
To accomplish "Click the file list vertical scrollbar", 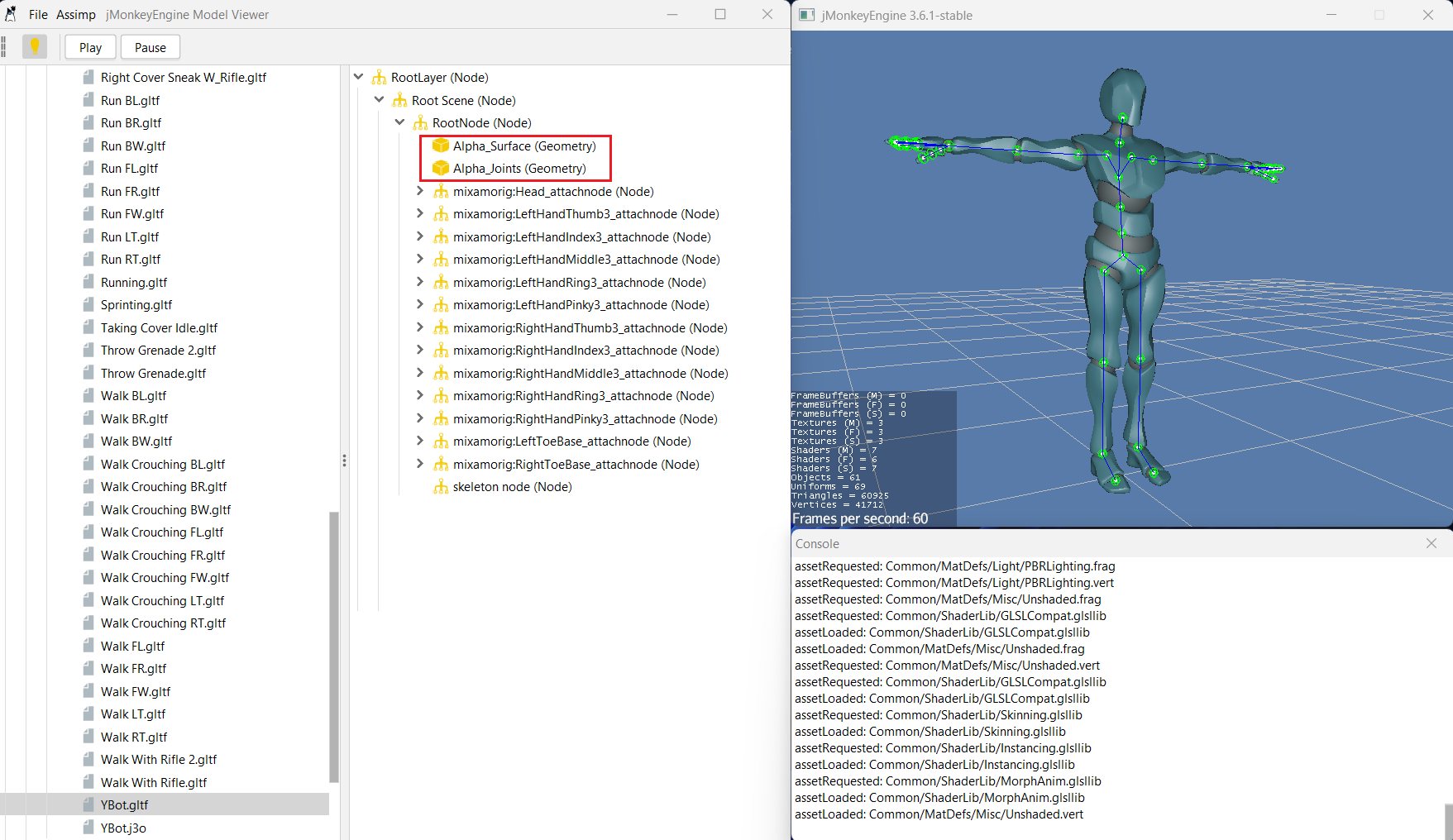I will tap(334, 647).
